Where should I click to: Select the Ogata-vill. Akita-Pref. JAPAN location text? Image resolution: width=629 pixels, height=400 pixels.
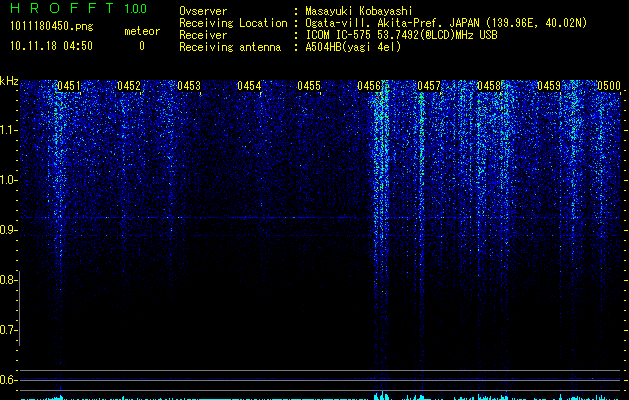point(446,23)
